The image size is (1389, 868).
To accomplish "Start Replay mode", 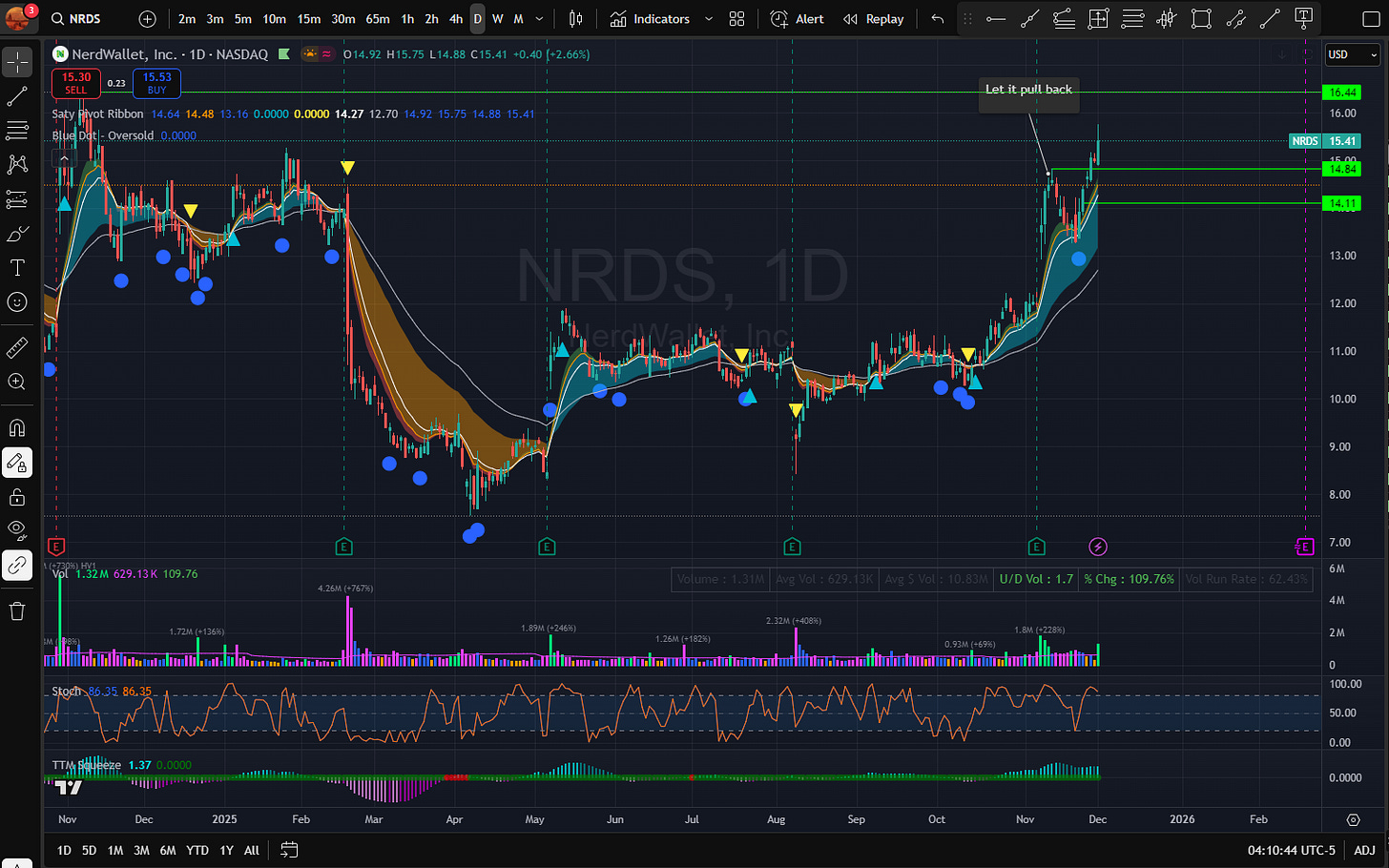I will pyautogui.click(x=873, y=19).
